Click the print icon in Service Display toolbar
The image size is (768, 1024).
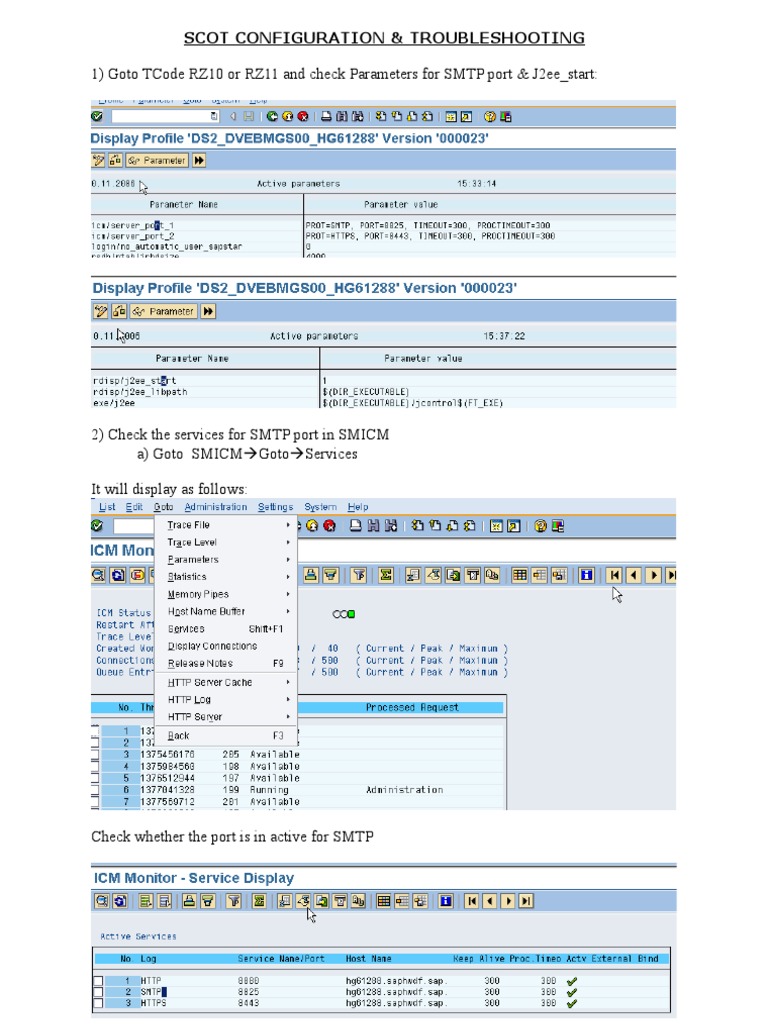tap(189, 901)
